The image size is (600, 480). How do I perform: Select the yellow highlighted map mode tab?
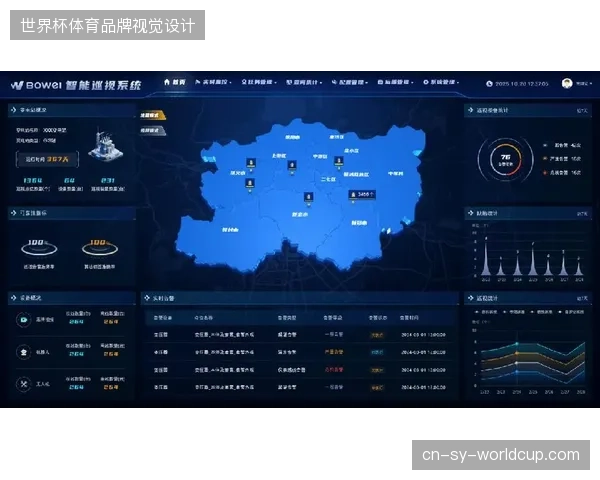pyautogui.click(x=153, y=115)
